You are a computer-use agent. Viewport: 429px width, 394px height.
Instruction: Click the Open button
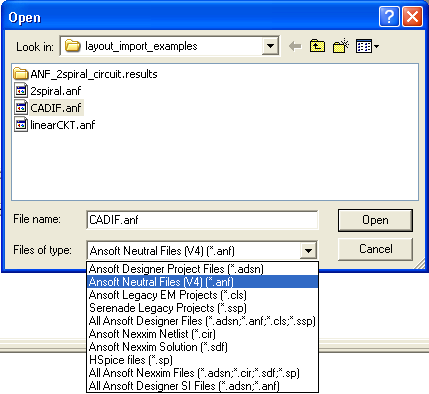tap(375, 220)
